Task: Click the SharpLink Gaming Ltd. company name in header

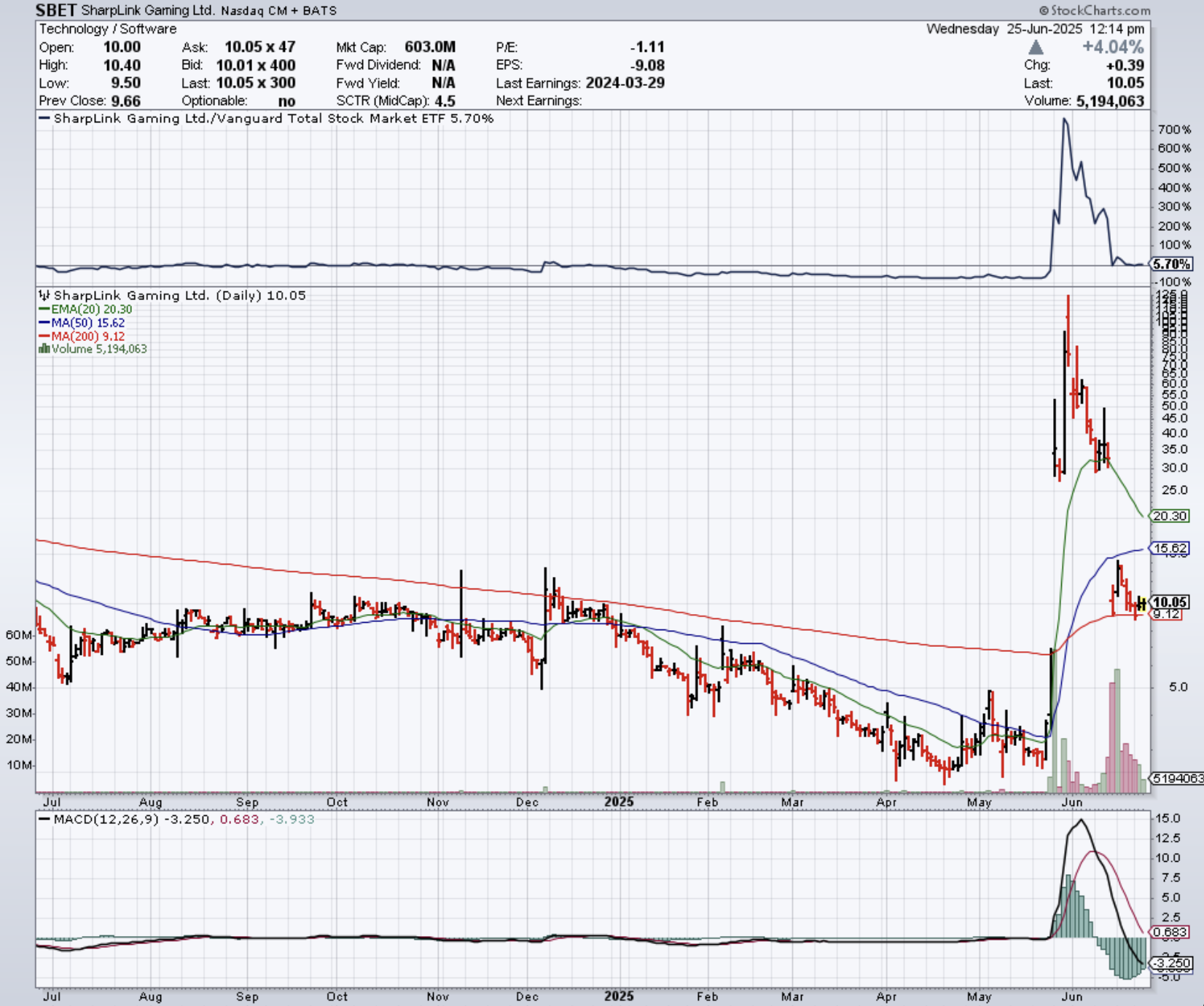Action: click(148, 11)
